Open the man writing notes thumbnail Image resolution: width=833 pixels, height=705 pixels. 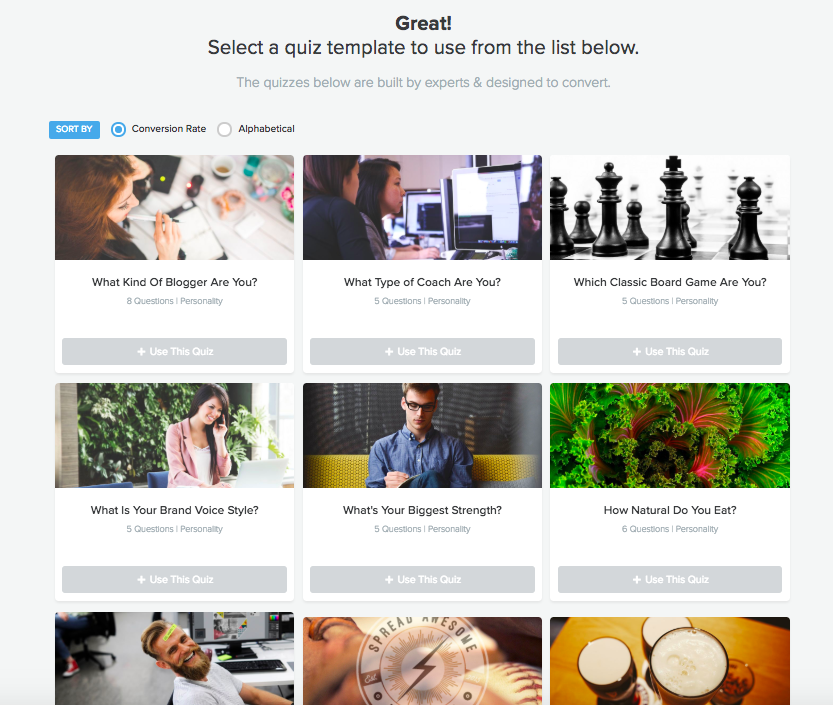click(x=422, y=436)
